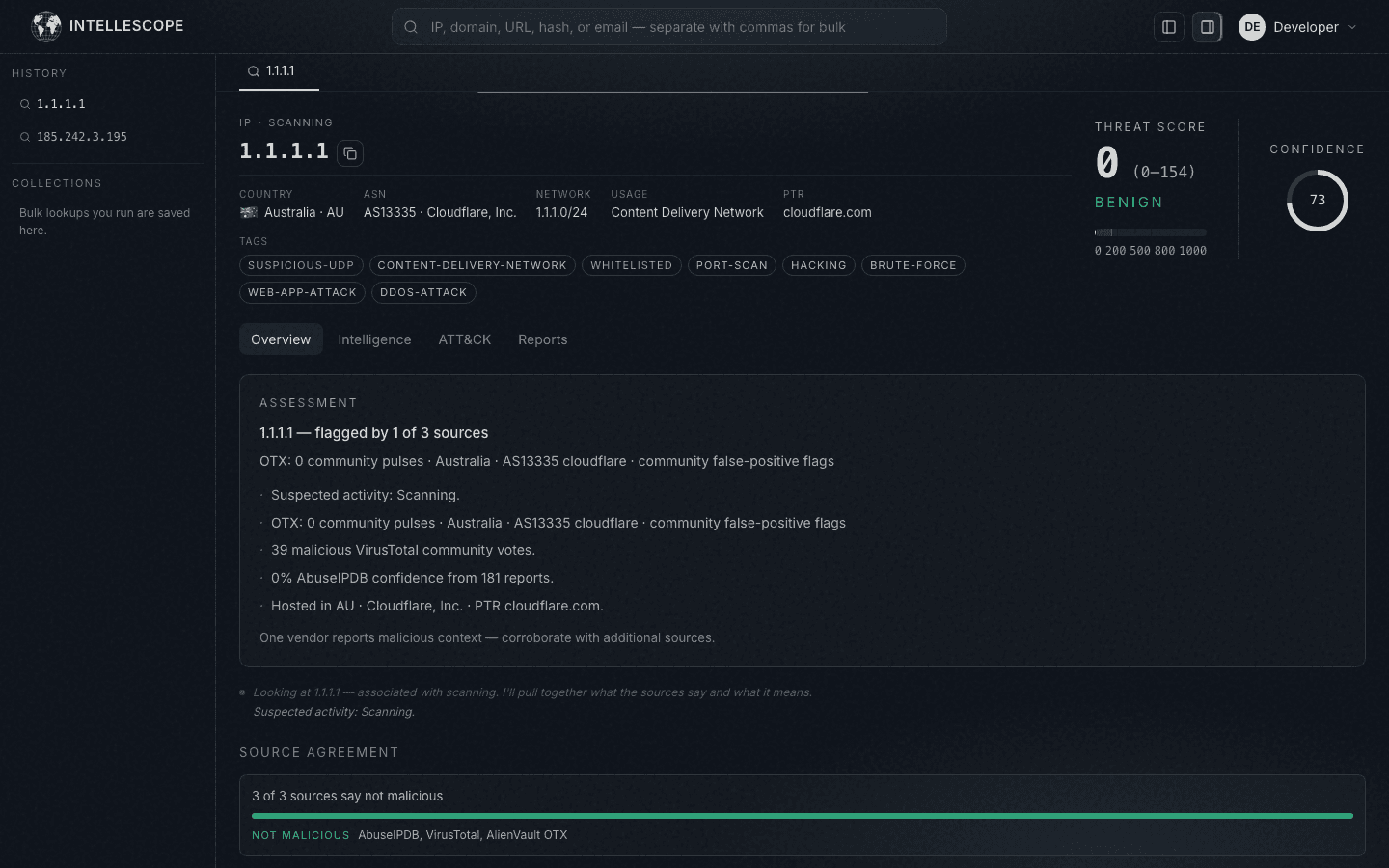1389x868 pixels.
Task: Click '39 malicious VirusTotal community votes.' line
Action: [403, 550]
